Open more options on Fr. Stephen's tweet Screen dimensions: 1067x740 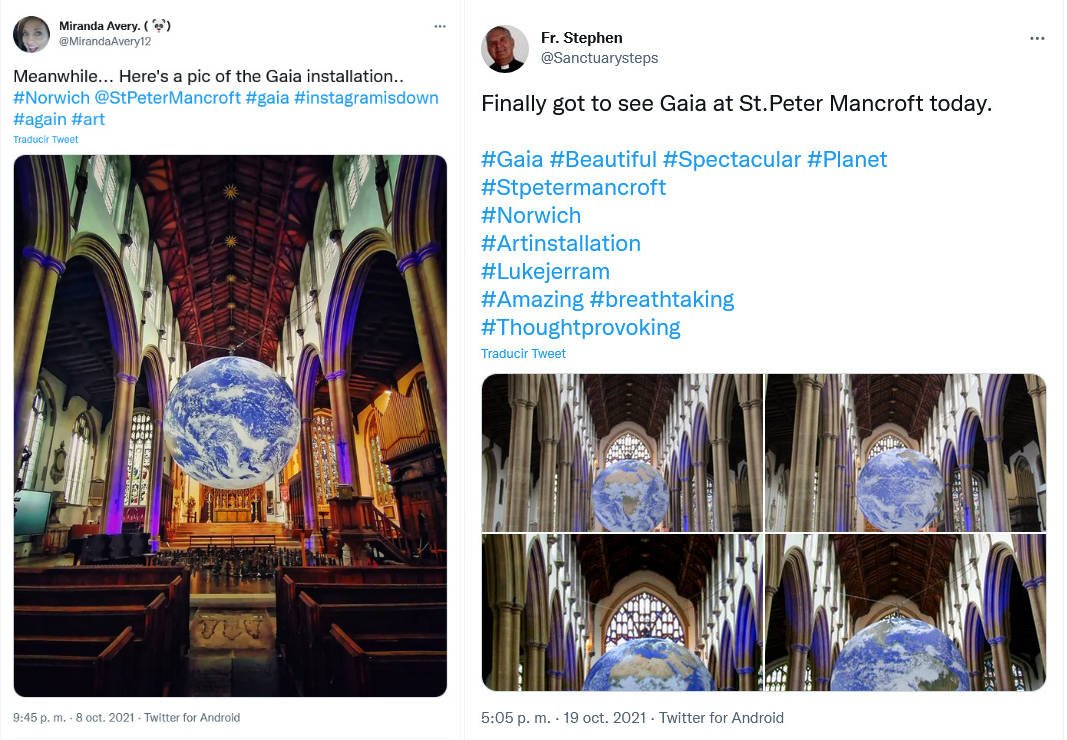pos(1037,39)
